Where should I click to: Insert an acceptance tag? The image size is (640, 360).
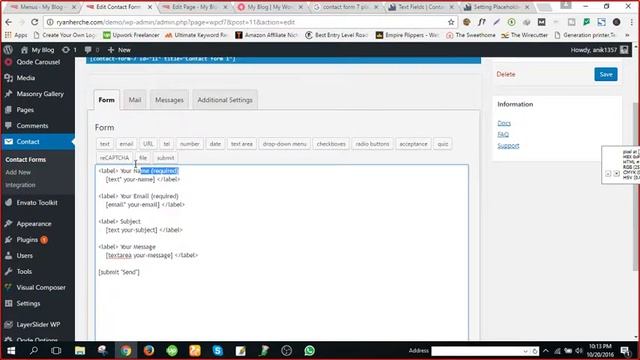tap(413, 144)
